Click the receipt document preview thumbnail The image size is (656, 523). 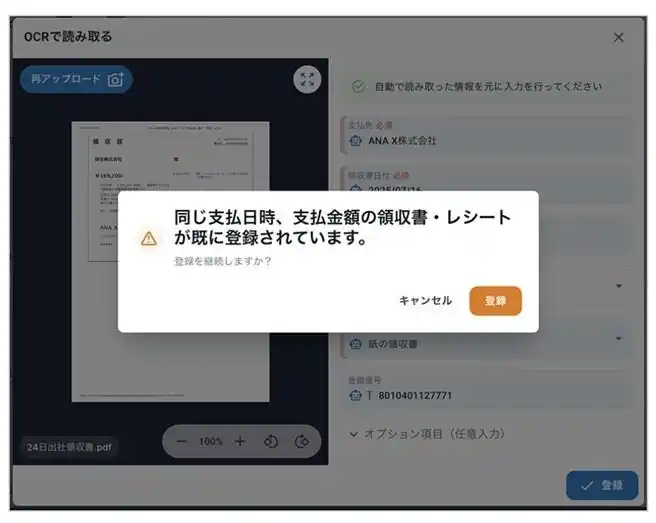pos(170,262)
